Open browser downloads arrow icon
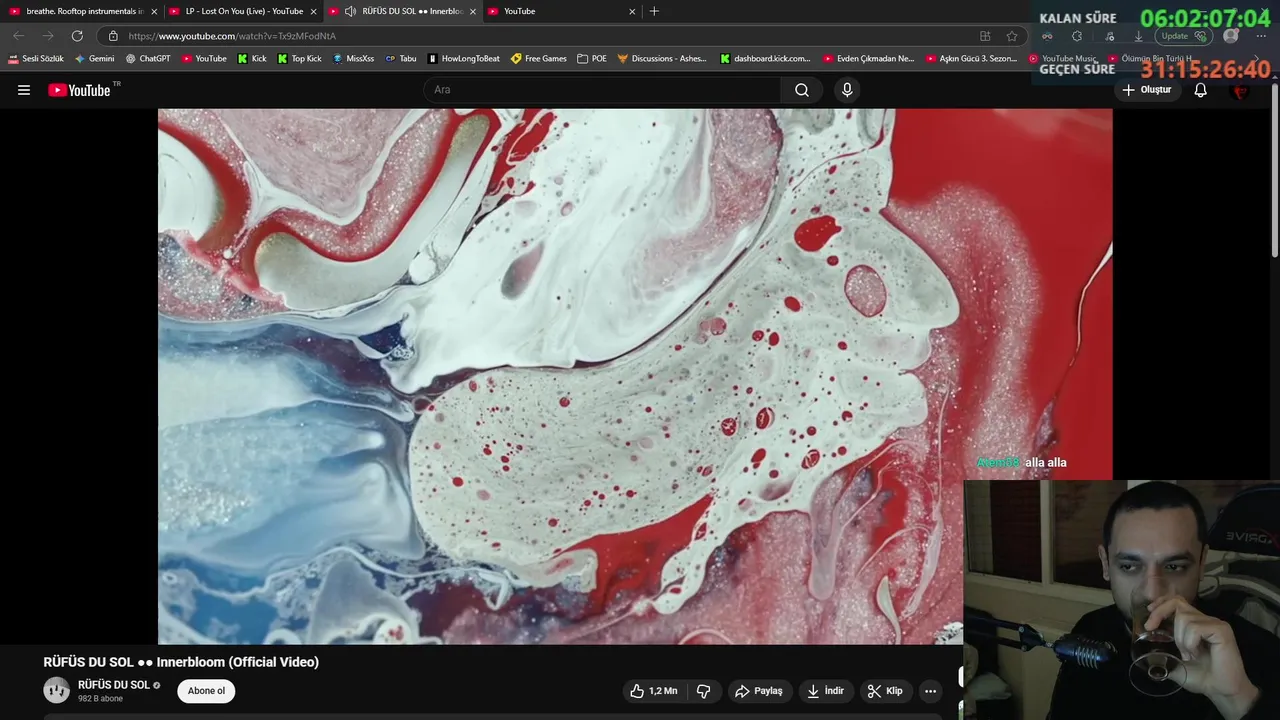The image size is (1280, 720). [1138, 36]
